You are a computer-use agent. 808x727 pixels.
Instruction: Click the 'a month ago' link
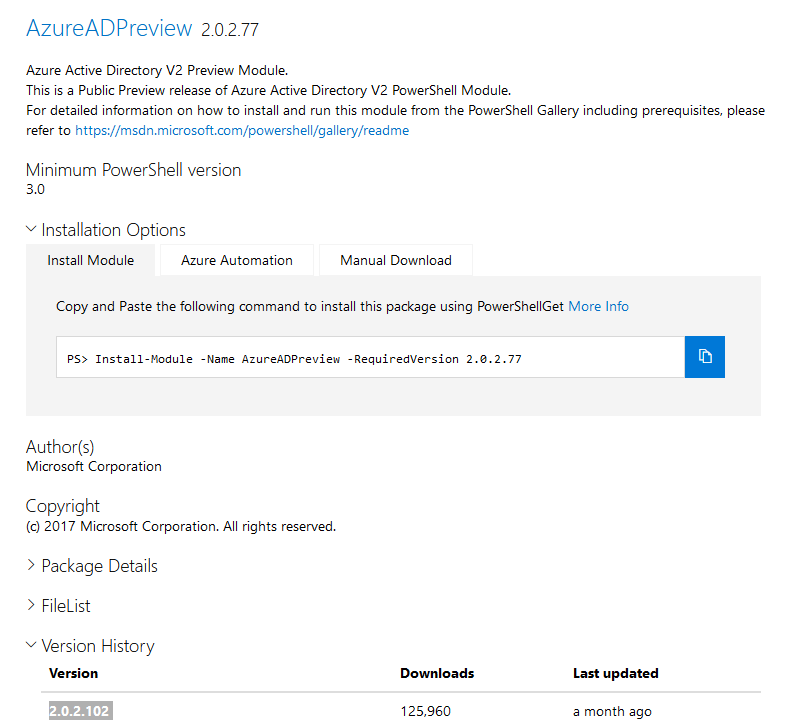(x=612, y=711)
